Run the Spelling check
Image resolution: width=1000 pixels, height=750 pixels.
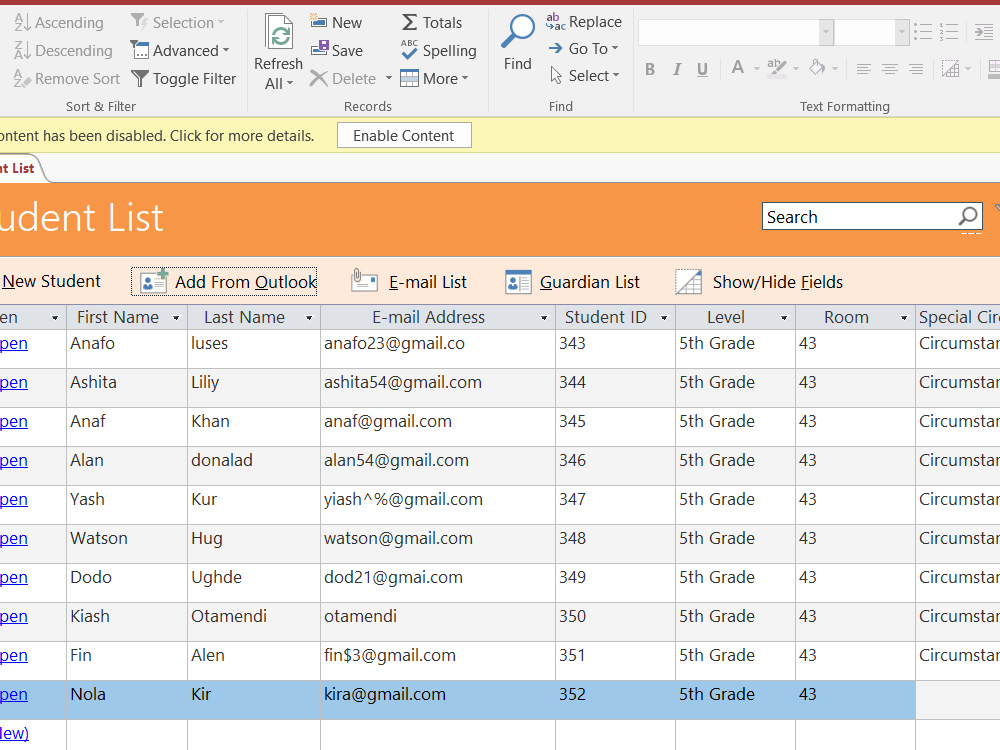[x=438, y=50]
